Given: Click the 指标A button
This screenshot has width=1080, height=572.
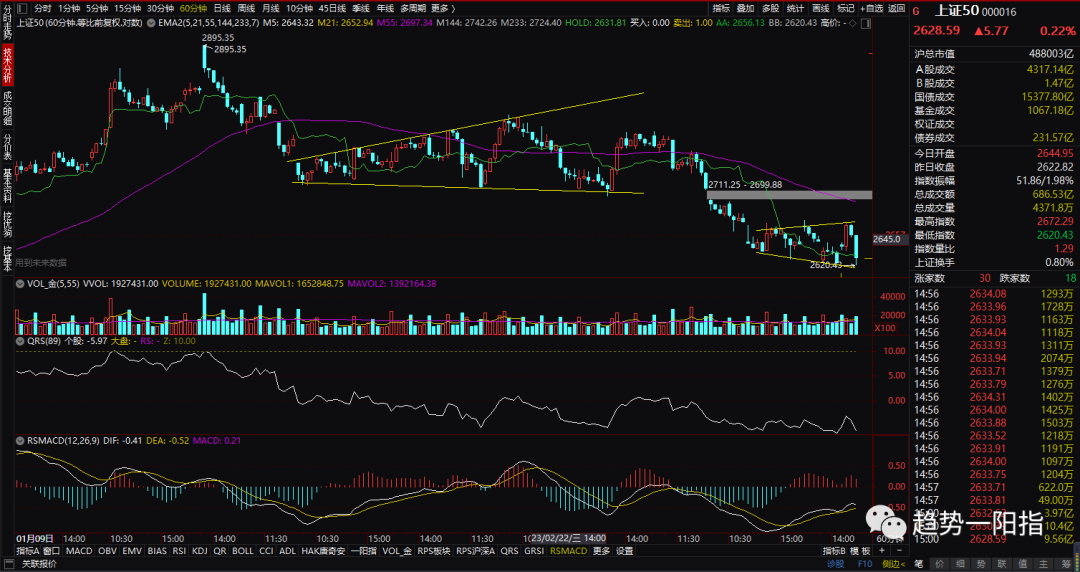Looking at the screenshot, I should pyautogui.click(x=28, y=551).
